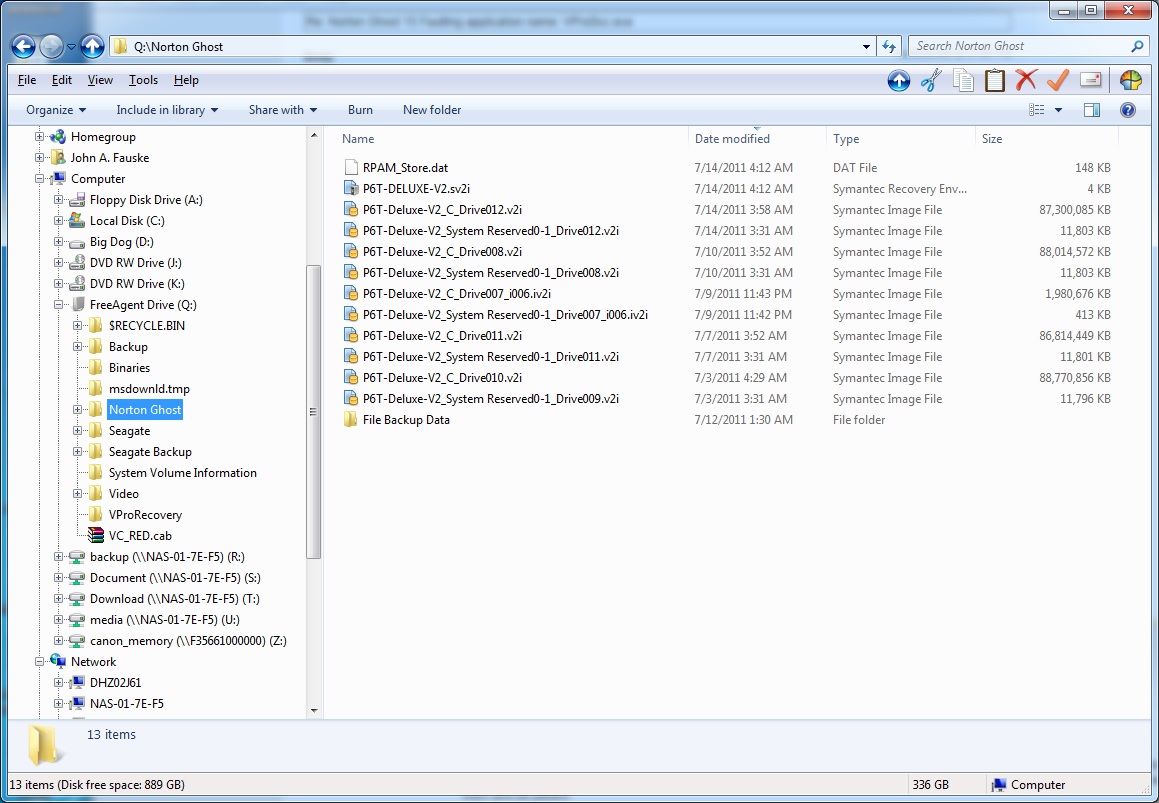Open Help via the question mark icon

pos(1128,110)
